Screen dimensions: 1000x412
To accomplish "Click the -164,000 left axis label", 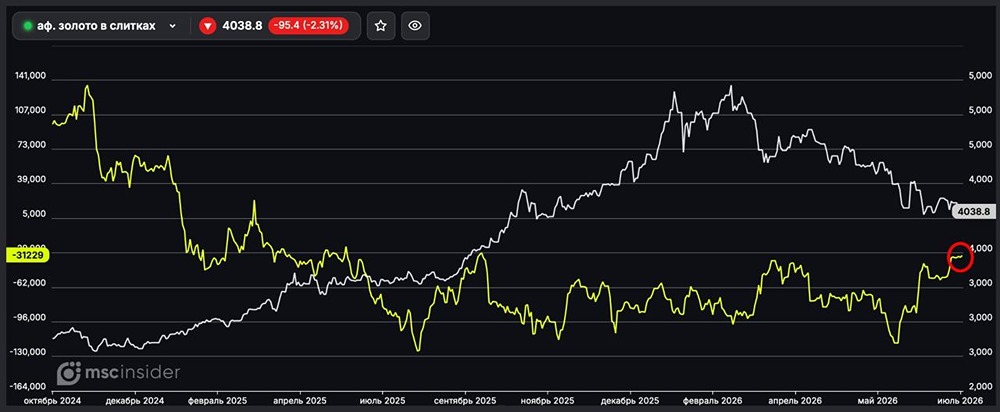I will click(27, 387).
